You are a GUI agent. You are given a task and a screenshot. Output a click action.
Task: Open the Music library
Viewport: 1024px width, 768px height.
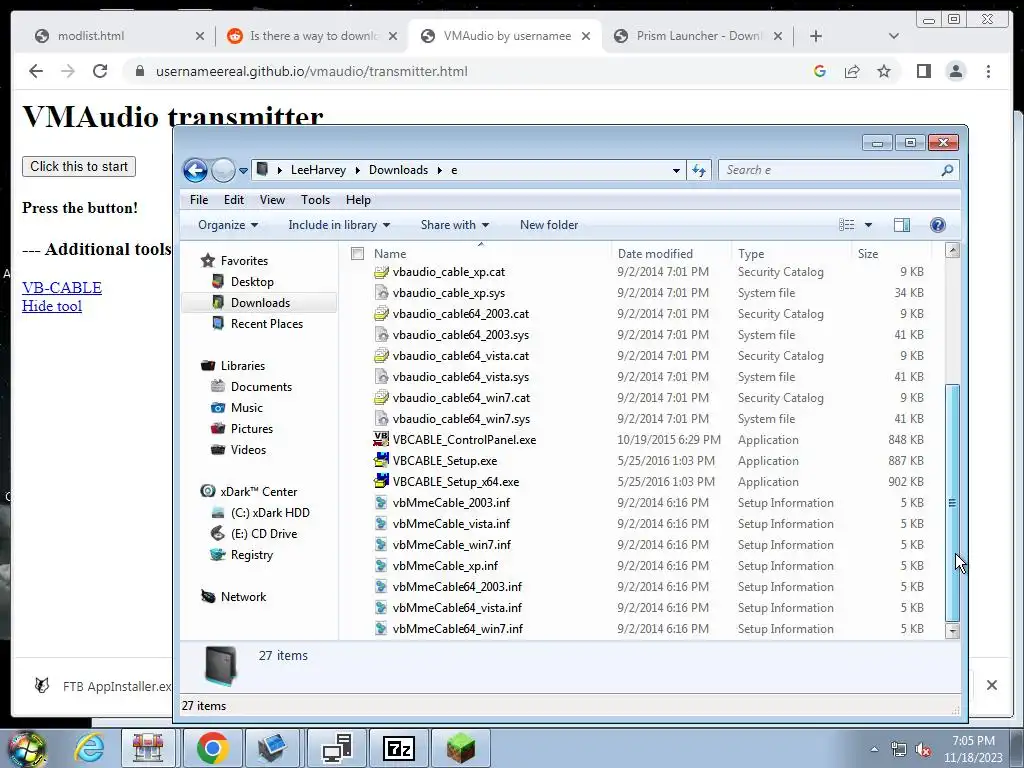point(246,408)
